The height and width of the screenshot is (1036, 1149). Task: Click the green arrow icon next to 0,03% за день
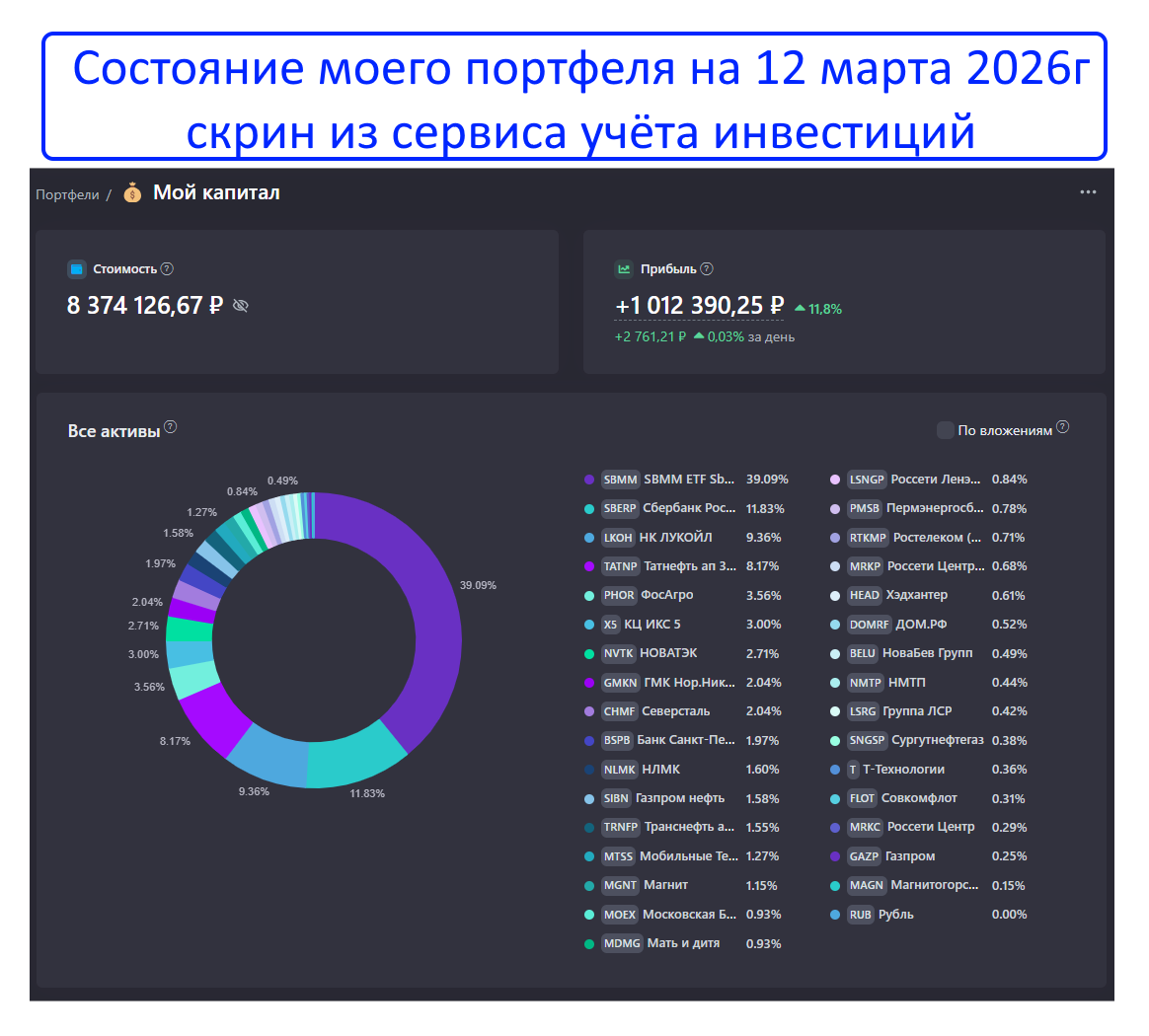tap(701, 335)
